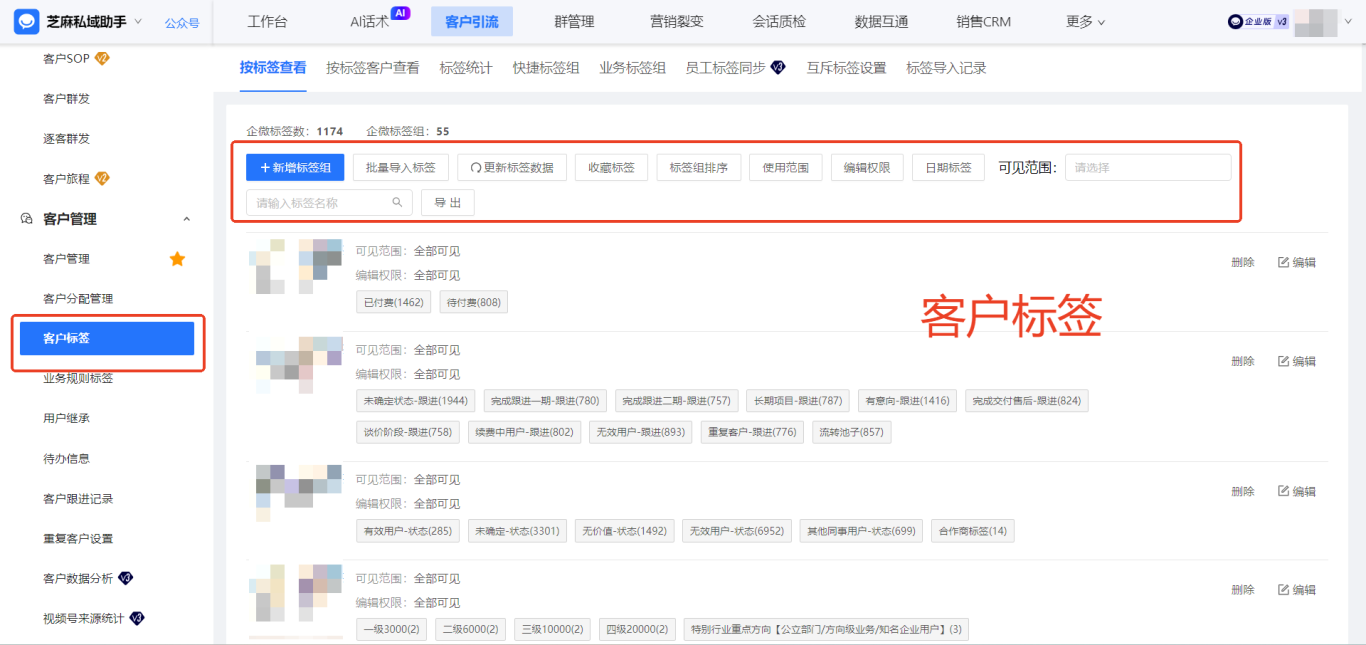Image resolution: width=1366 pixels, height=645 pixels.
Task: Click the 企业版 v3 badge
Action: (1258, 21)
